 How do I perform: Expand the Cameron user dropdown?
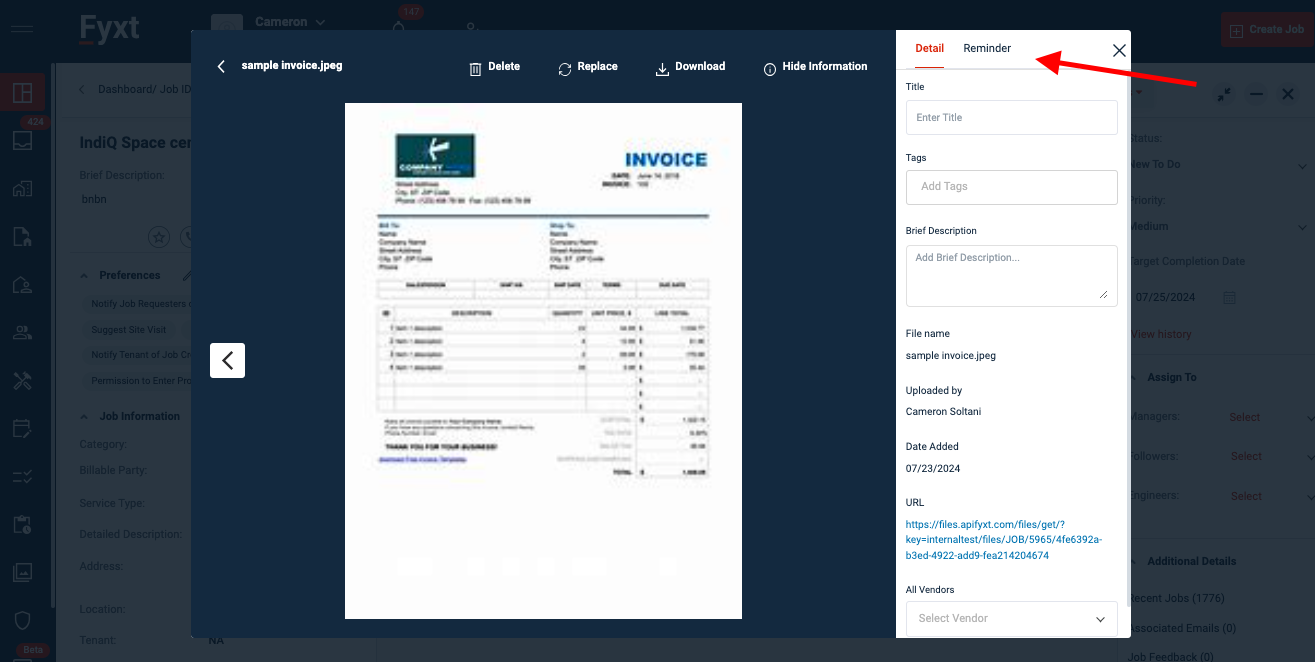(x=290, y=22)
